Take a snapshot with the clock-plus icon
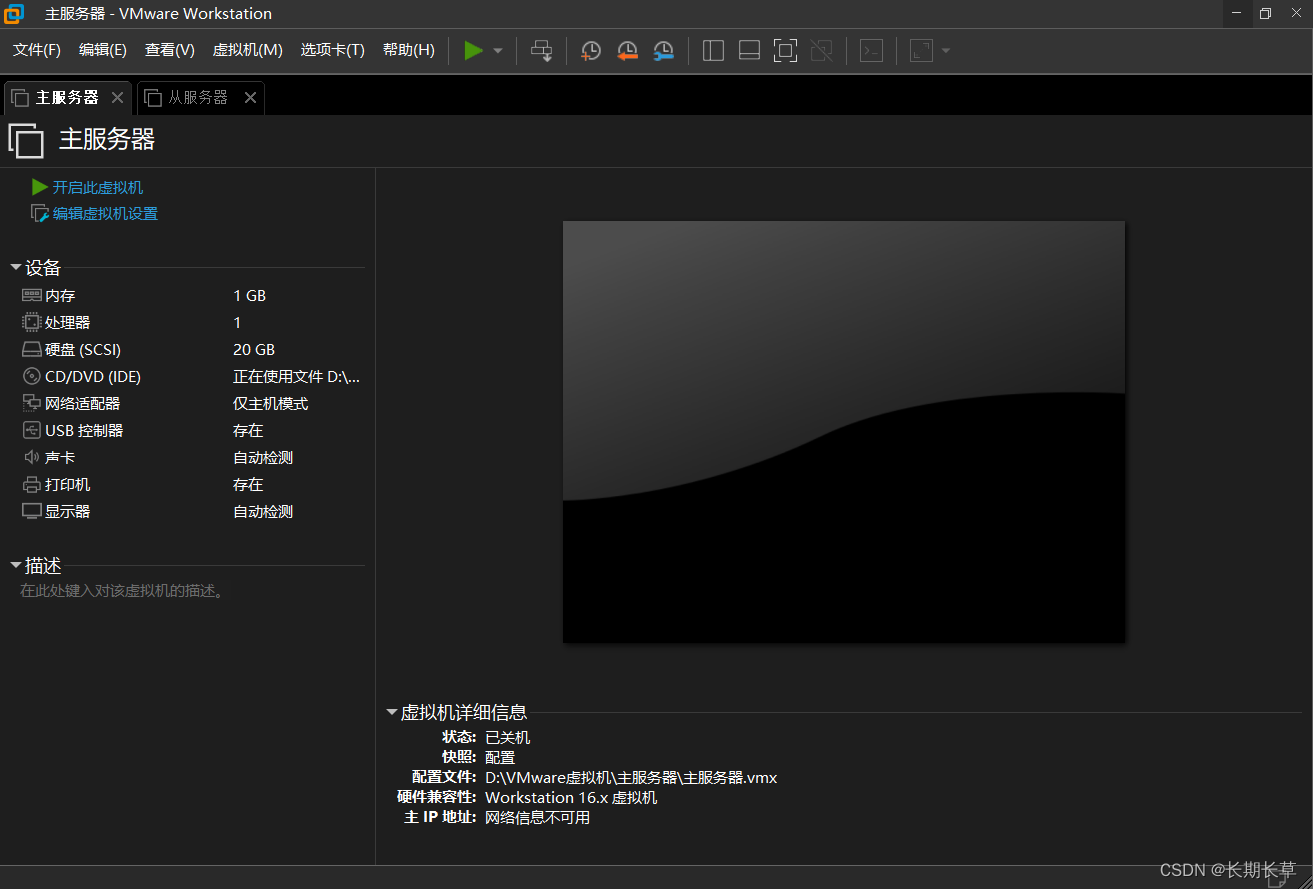 [x=591, y=50]
